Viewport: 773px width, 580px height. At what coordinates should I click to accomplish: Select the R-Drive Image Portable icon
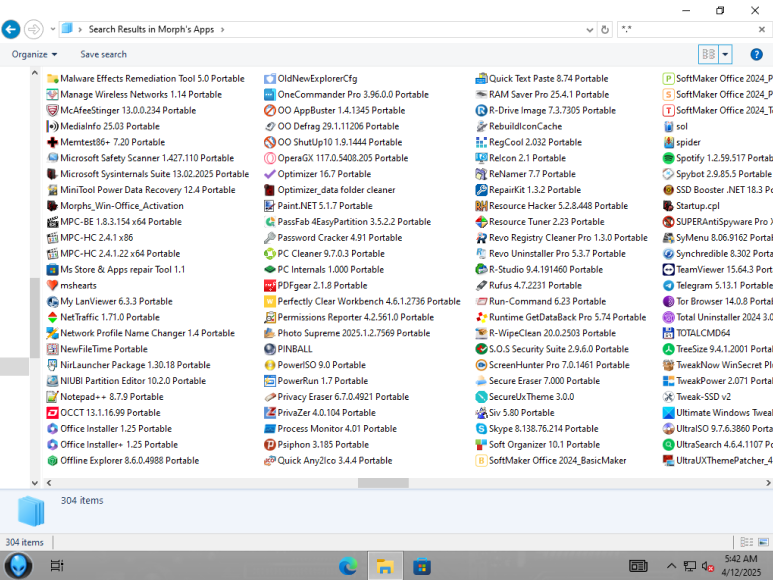point(481,110)
